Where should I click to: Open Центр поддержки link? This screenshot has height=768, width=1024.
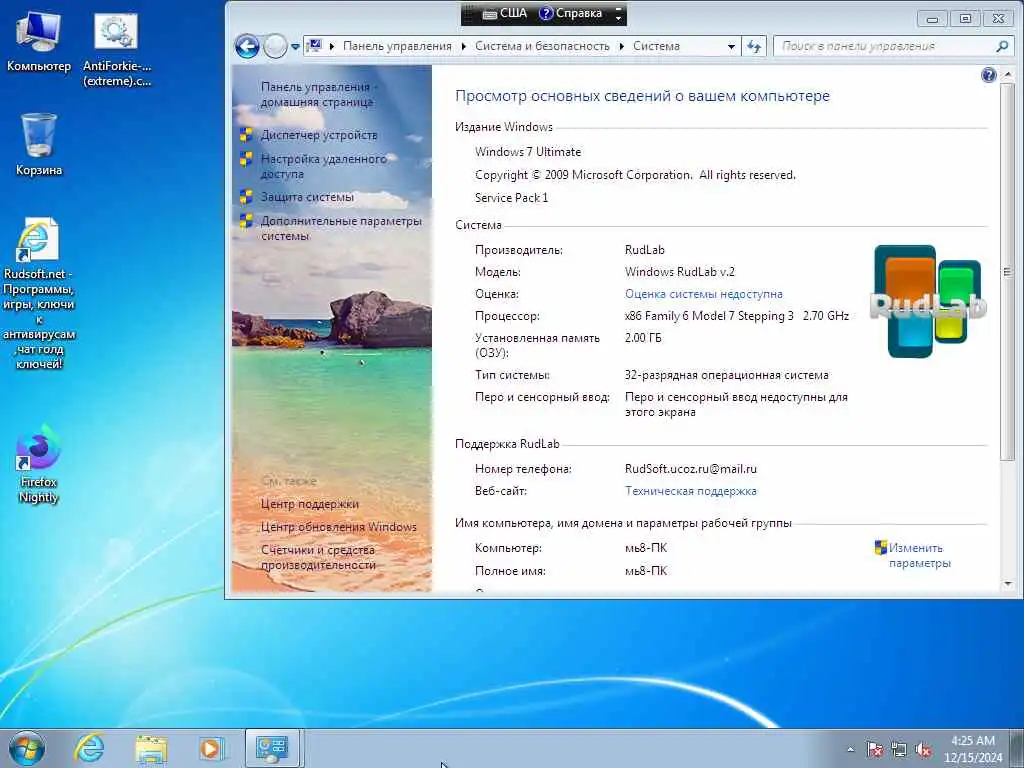310,504
